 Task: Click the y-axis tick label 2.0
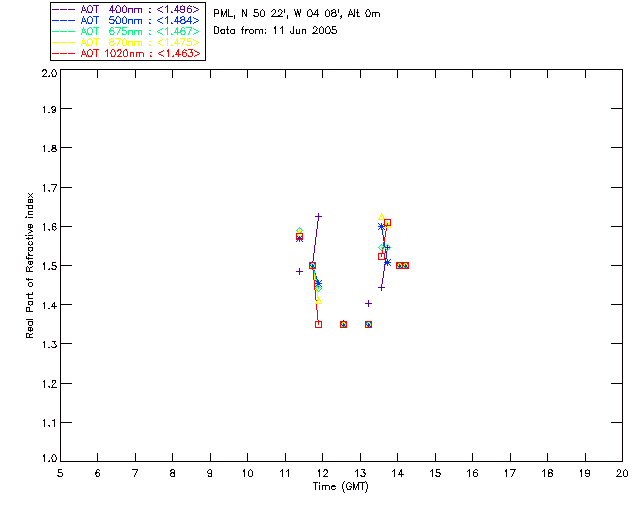[x=49, y=73]
